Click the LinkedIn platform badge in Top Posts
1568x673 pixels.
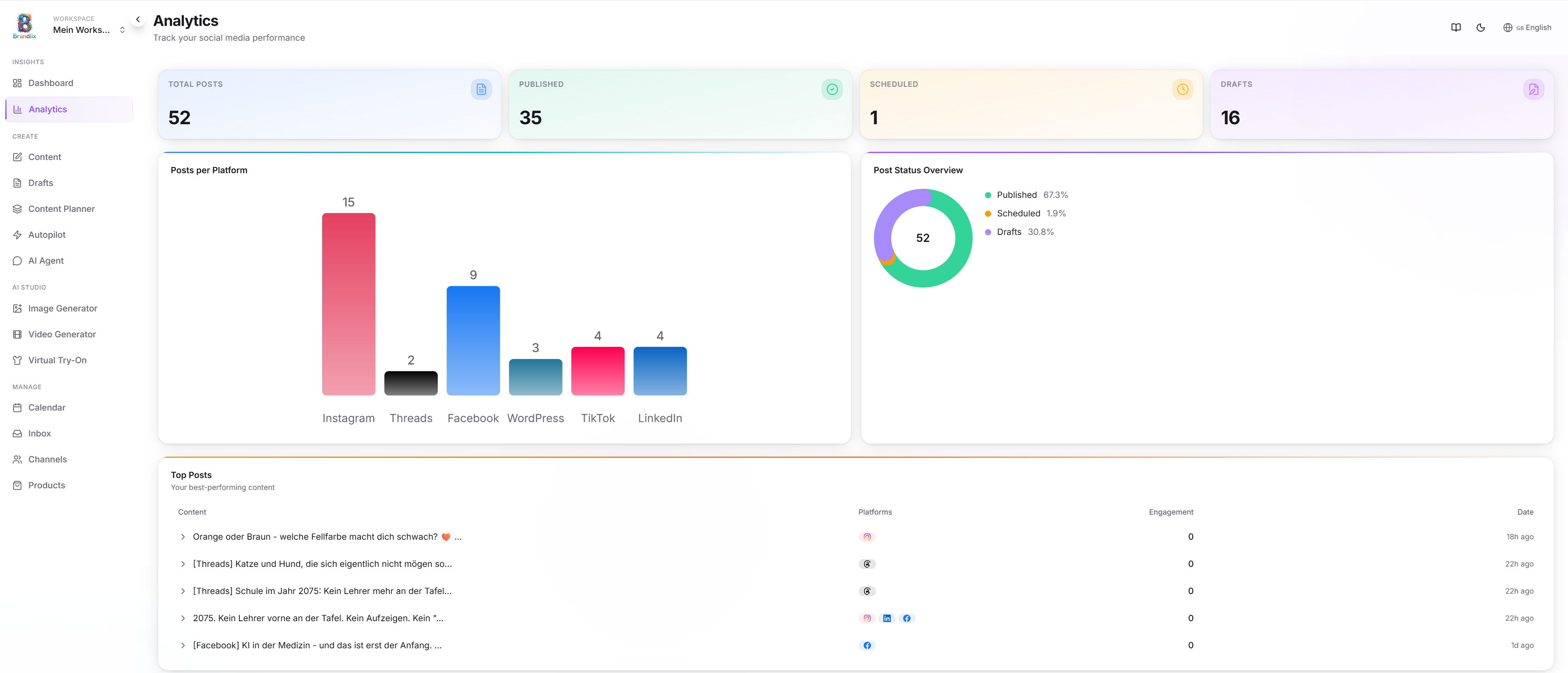[887, 618]
